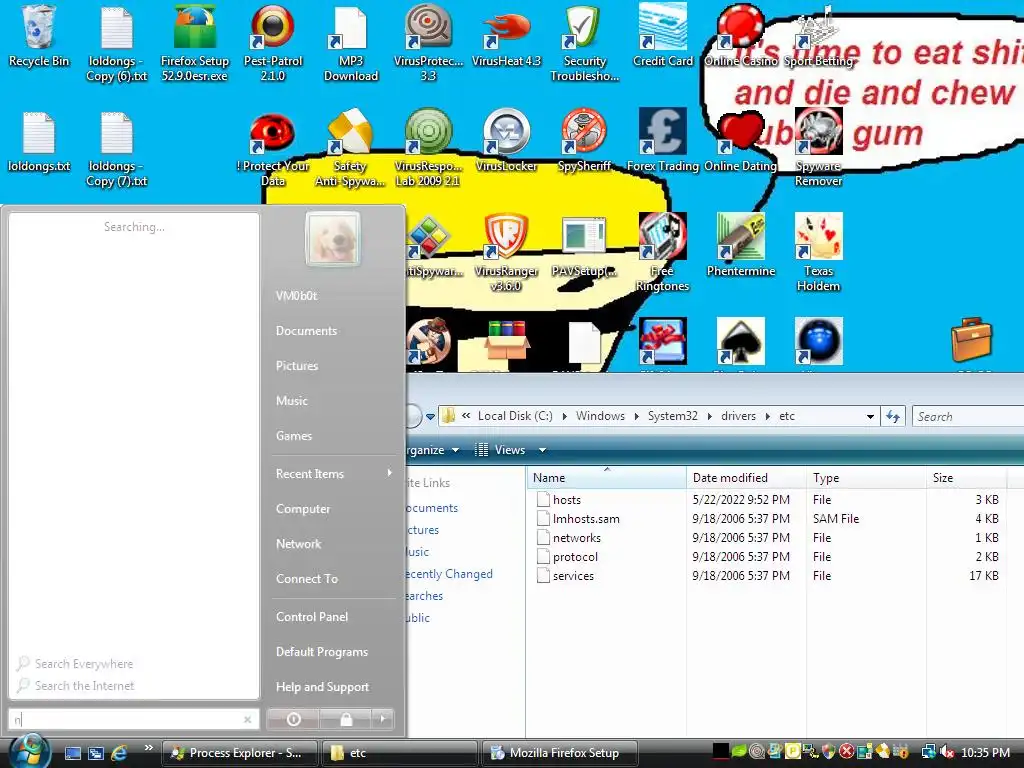Open the PAVSetup desktop icon
The image size is (1024, 768).
(584, 247)
